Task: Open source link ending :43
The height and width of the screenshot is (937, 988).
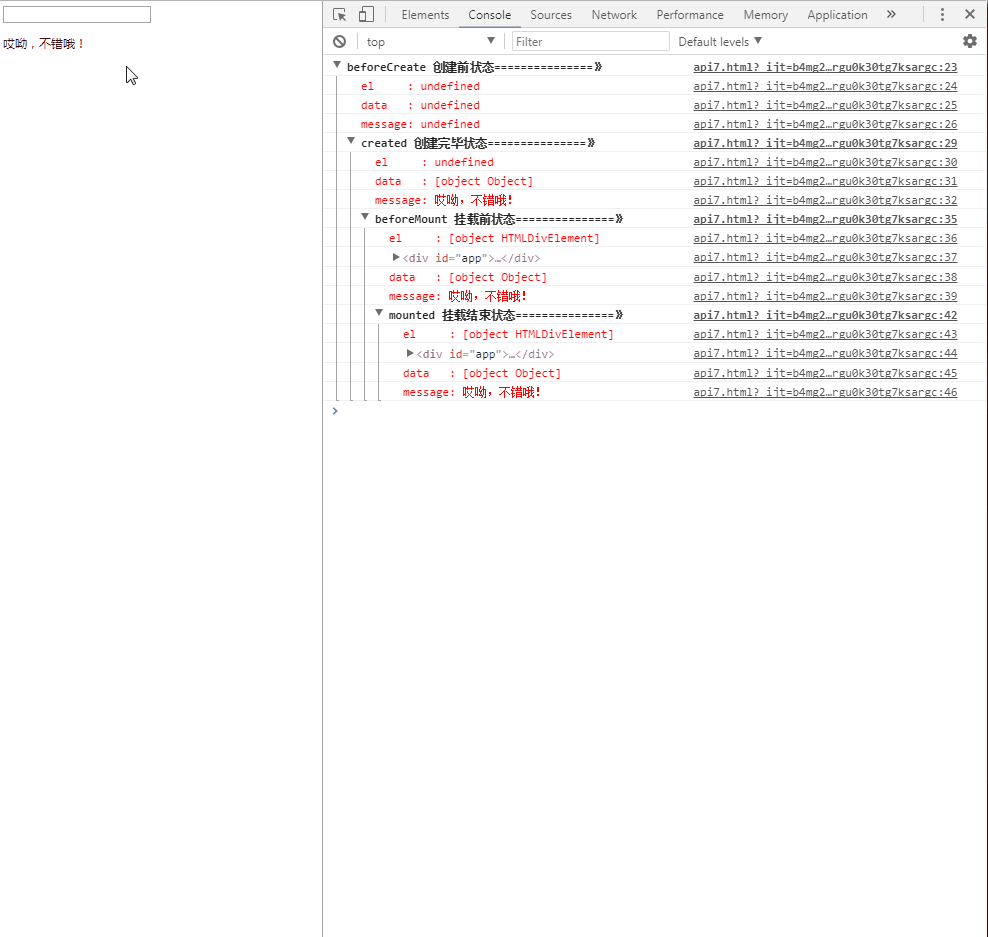Action: coord(825,334)
